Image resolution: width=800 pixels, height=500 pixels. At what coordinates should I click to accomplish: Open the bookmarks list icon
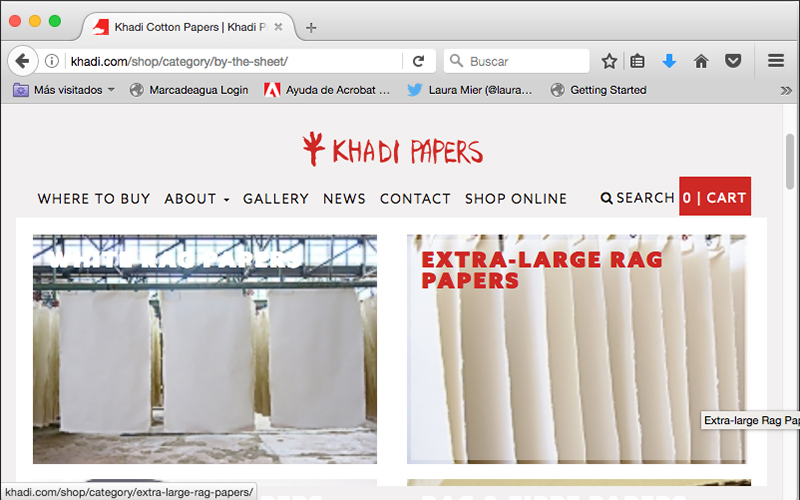pyautogui.click(x=638, y=61)
